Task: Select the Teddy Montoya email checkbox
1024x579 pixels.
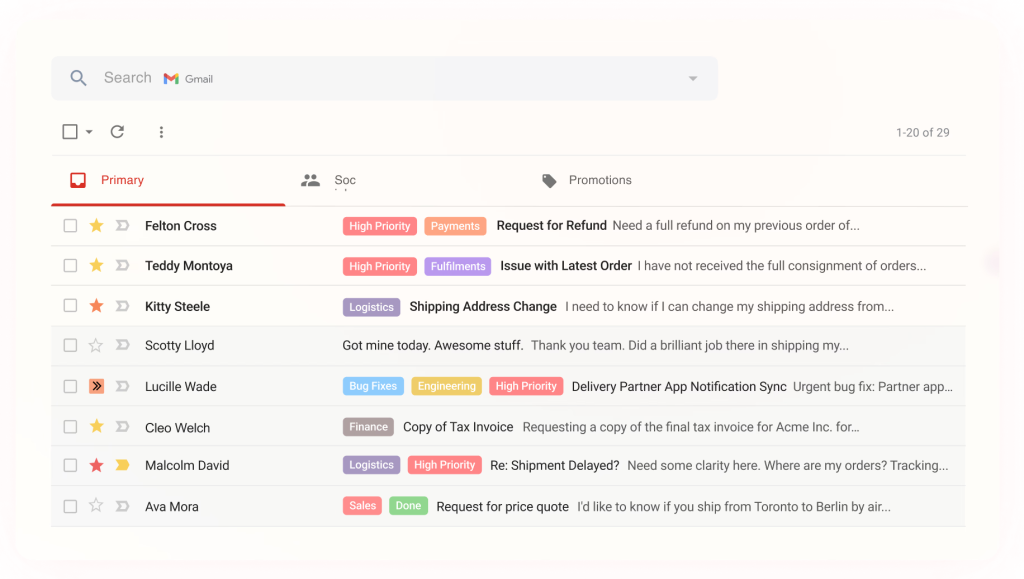Action: [70, 266]
